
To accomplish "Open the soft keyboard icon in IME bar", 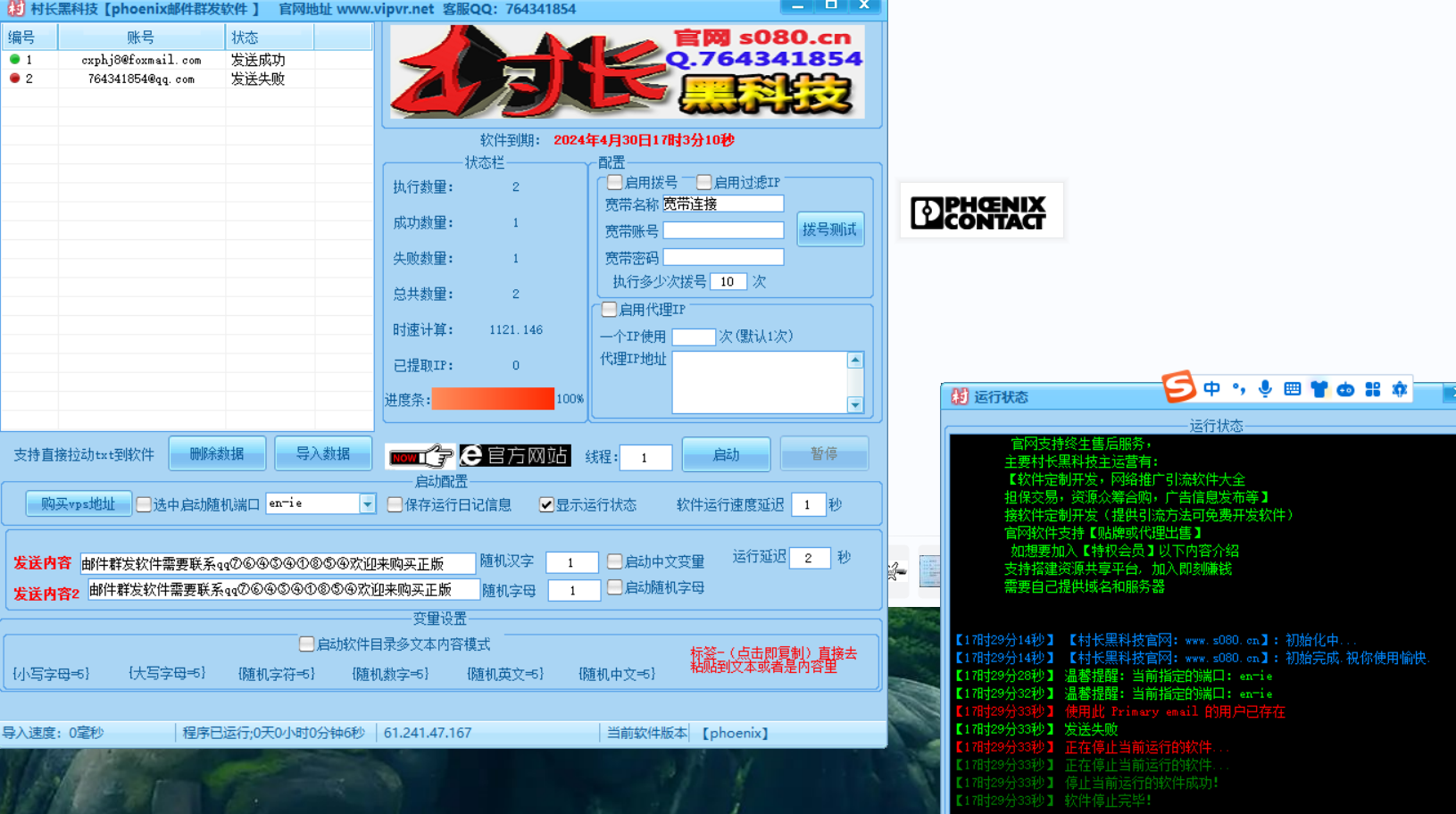I will 1292,388.
